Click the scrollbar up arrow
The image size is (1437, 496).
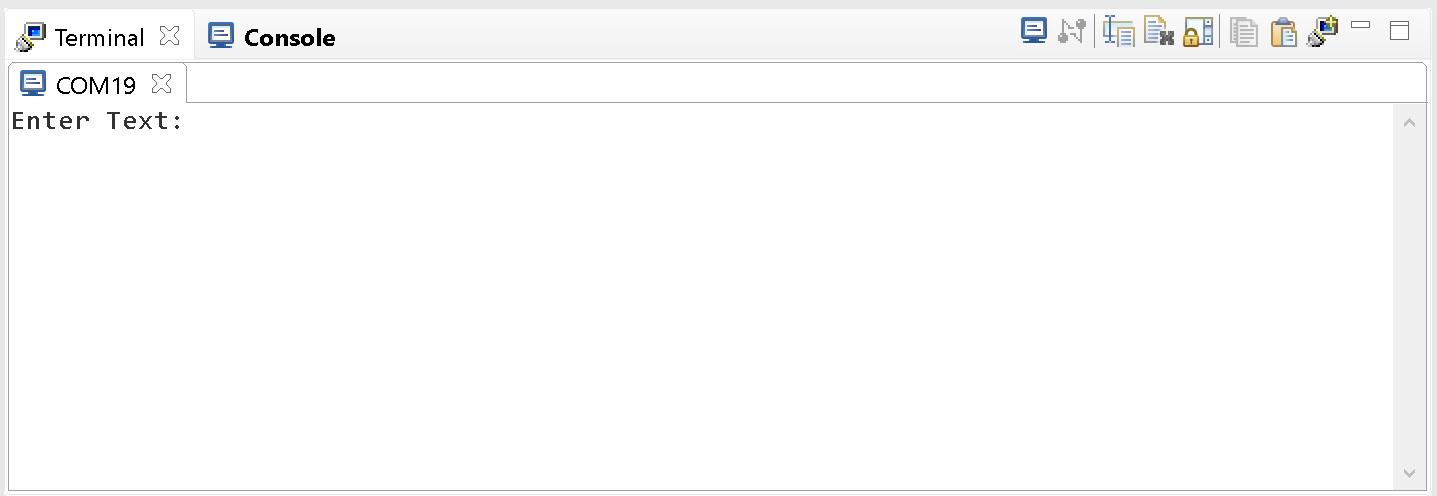pos(1409,123)
